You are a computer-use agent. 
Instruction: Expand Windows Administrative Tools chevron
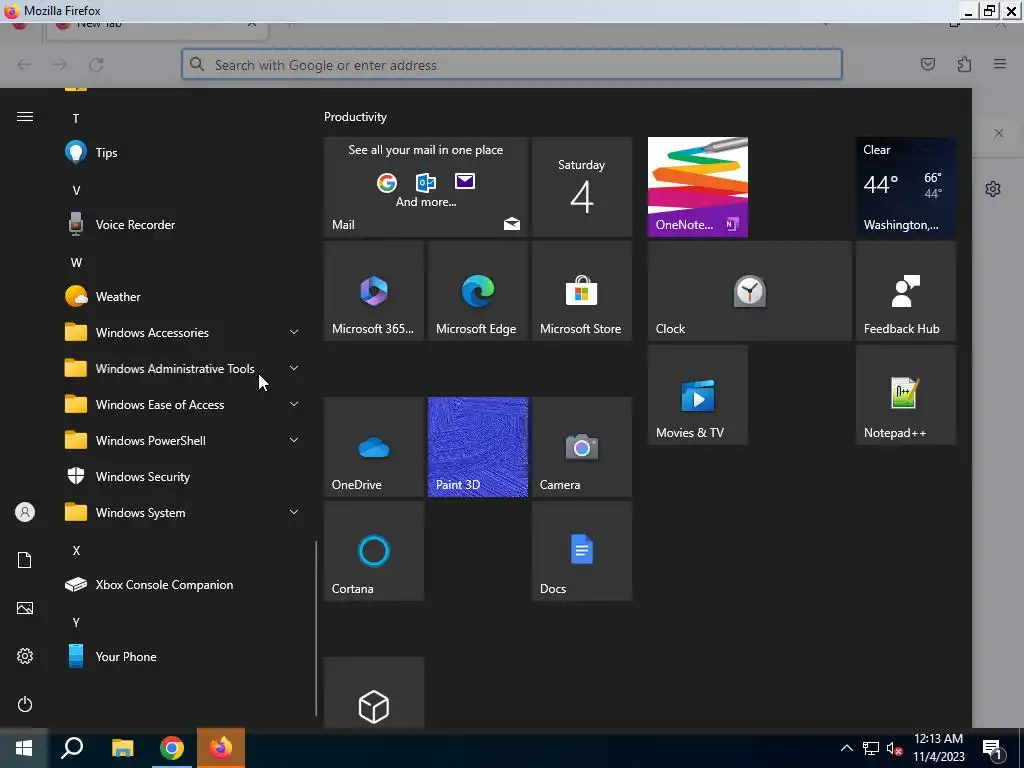[294, 368]
